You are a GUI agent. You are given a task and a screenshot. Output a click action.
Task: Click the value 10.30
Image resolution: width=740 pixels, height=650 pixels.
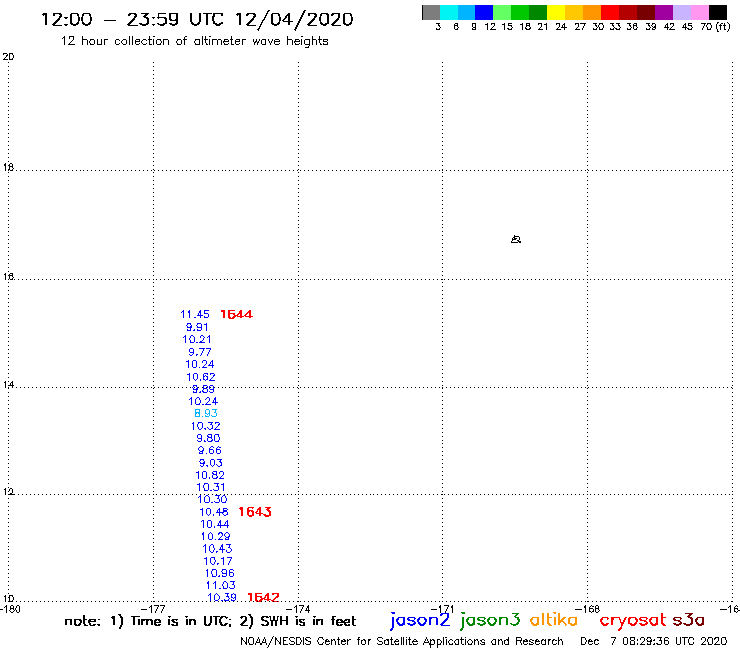pyautogui.click(x=212, y=499)
